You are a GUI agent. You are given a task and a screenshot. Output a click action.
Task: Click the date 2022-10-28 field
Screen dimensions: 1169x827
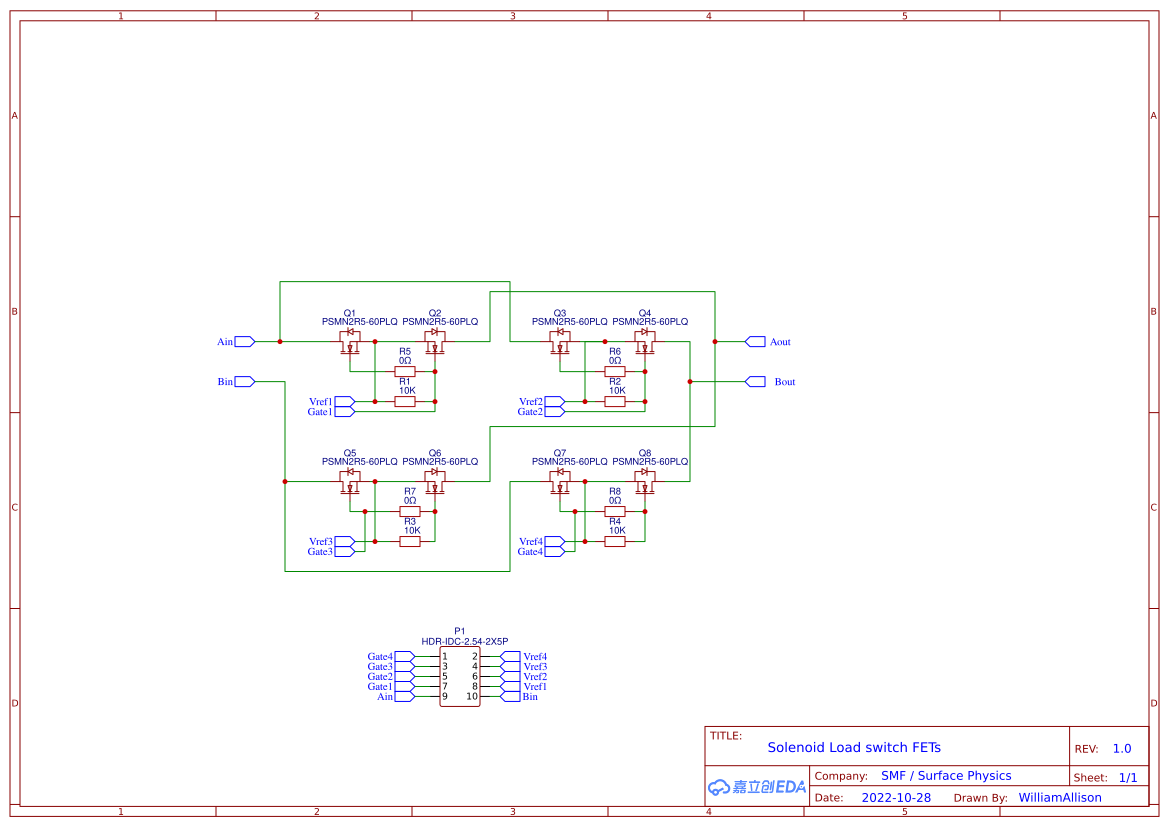896,797
